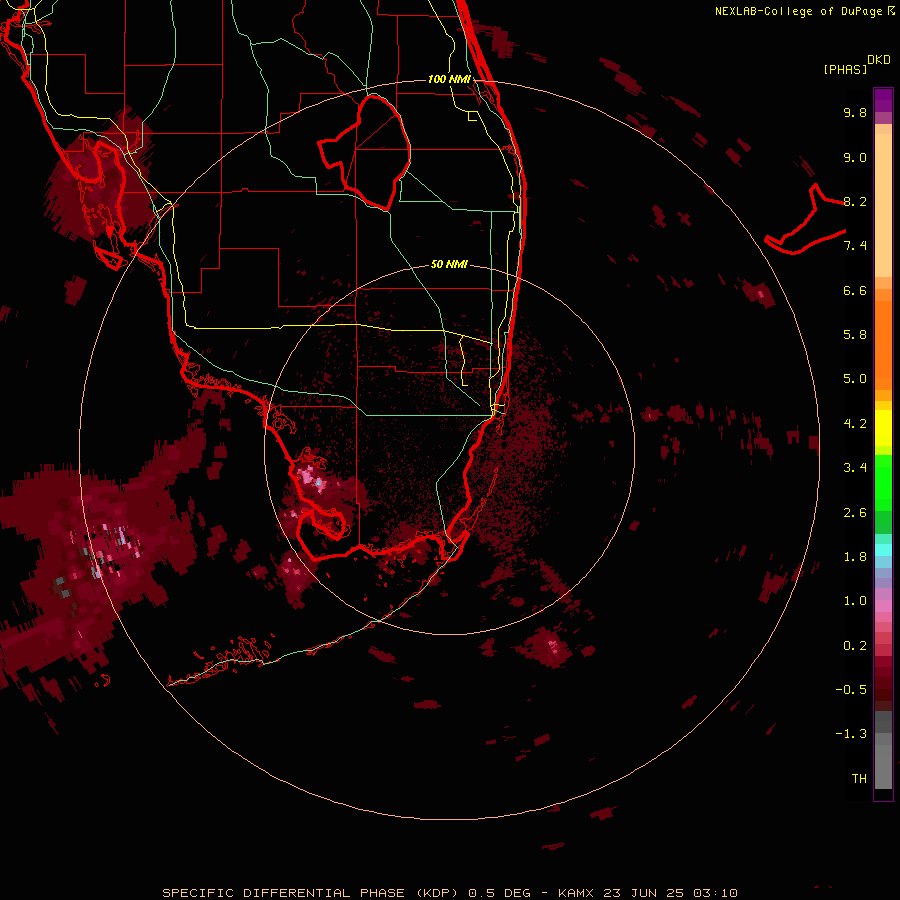Viewport: 900px width, 900px height.
Task: Pick the cyan band of the color bar
Action: click(883, 550)
